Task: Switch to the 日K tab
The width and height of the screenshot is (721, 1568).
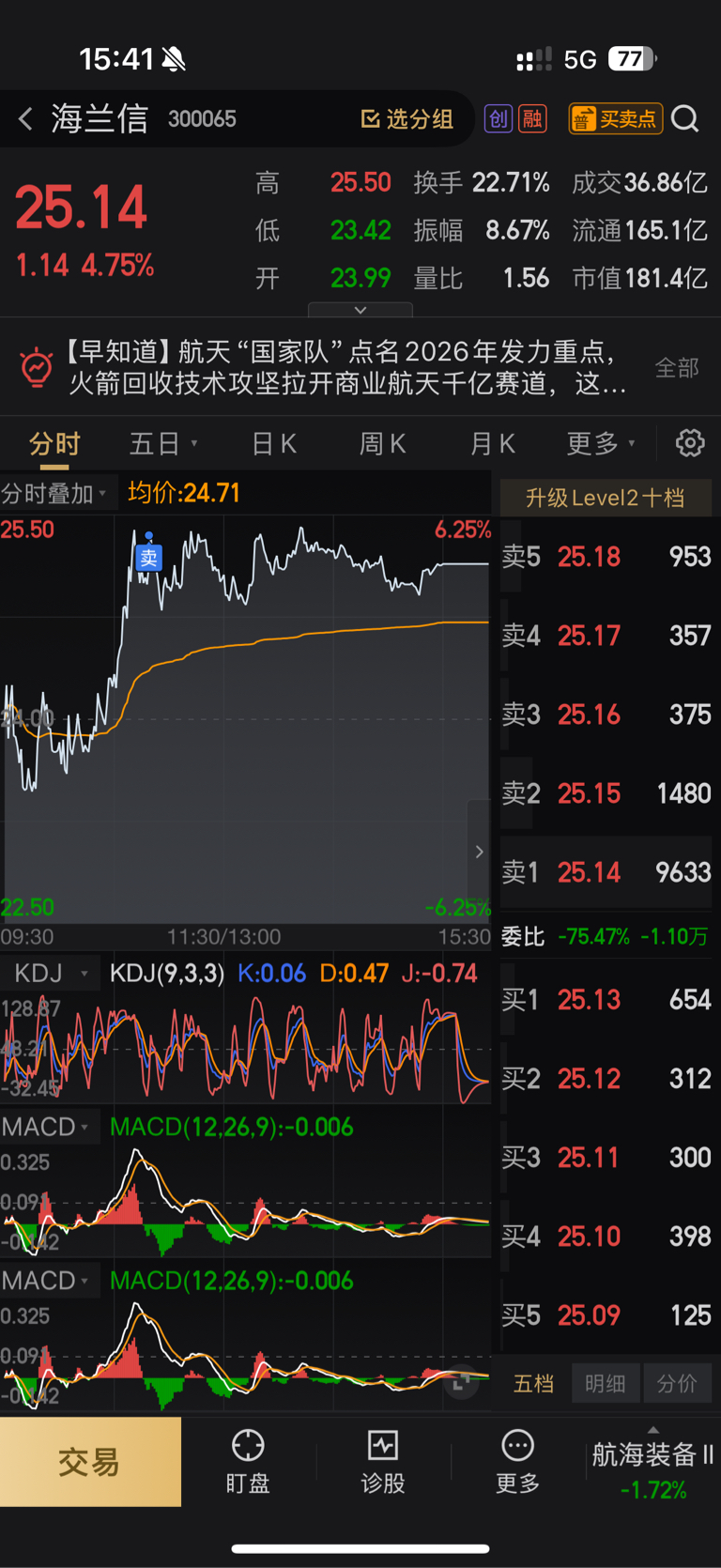Action: (x=274, y=443)
